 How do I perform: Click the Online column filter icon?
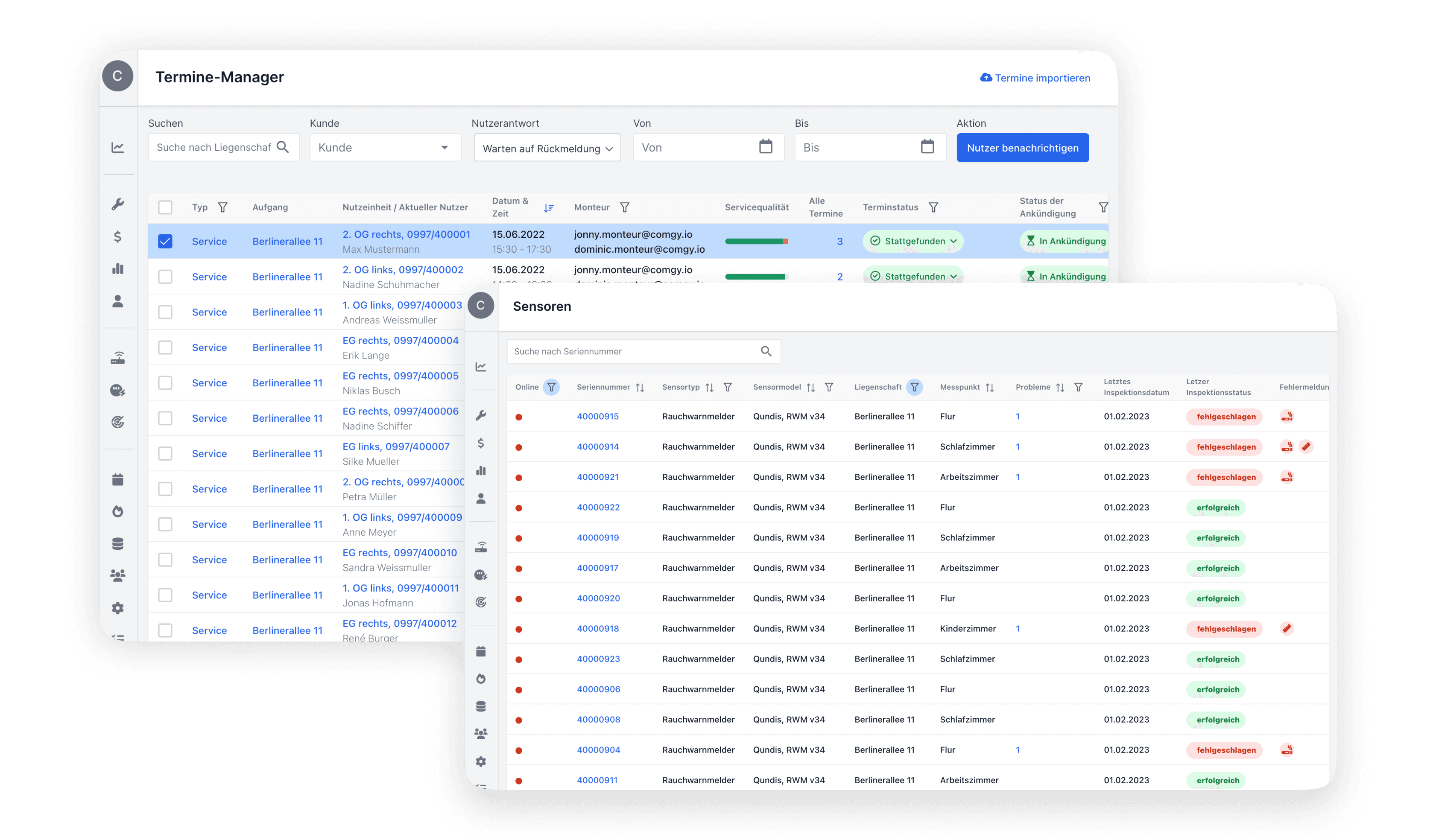(551, 387)
